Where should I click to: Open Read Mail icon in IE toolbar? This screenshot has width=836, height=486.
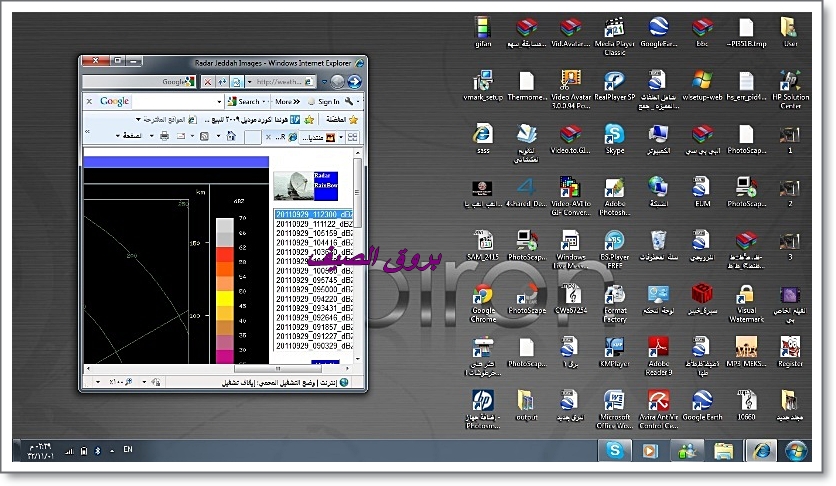coord(181,136)
